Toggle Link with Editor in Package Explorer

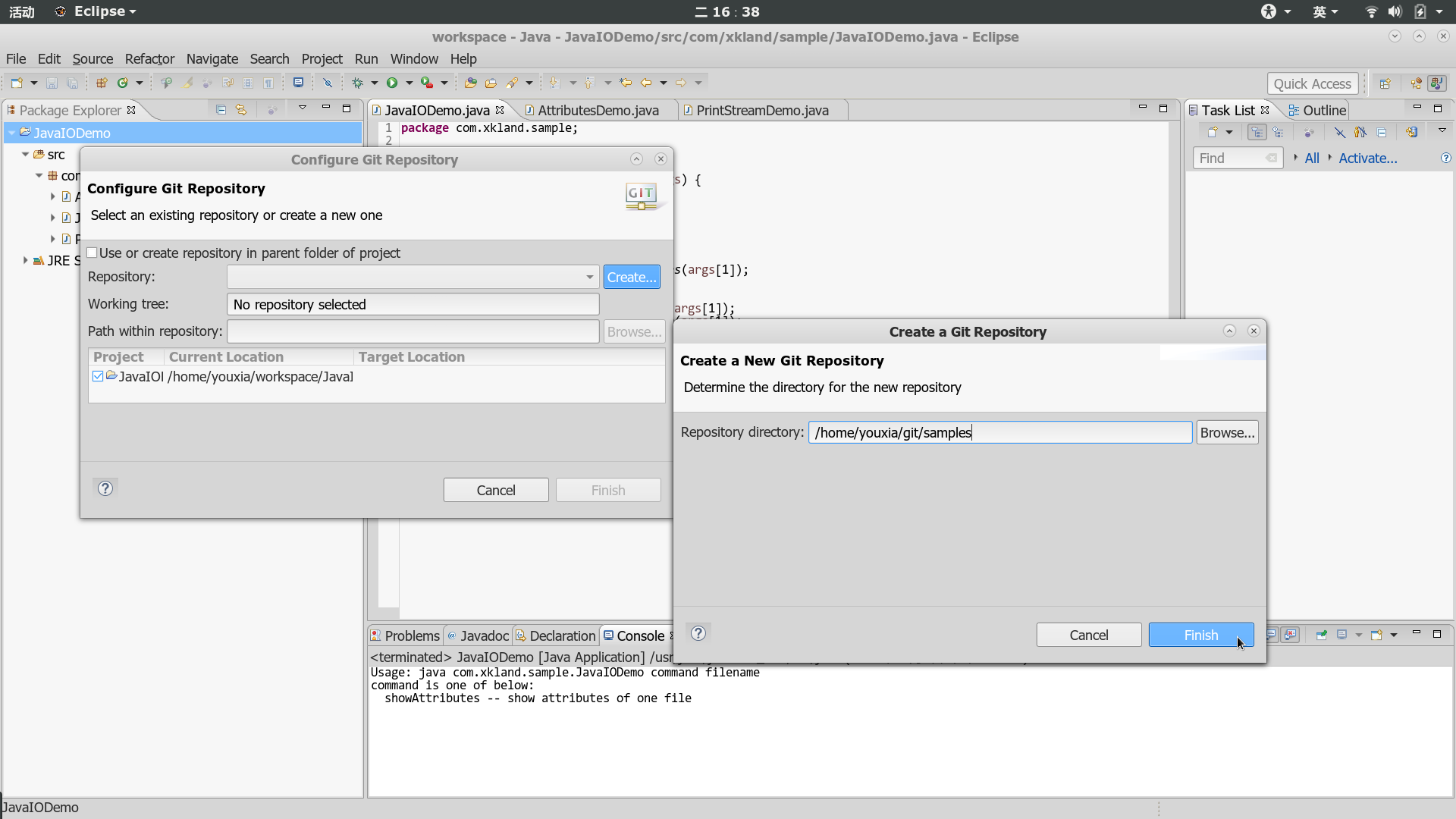click(x=241, y=110)
